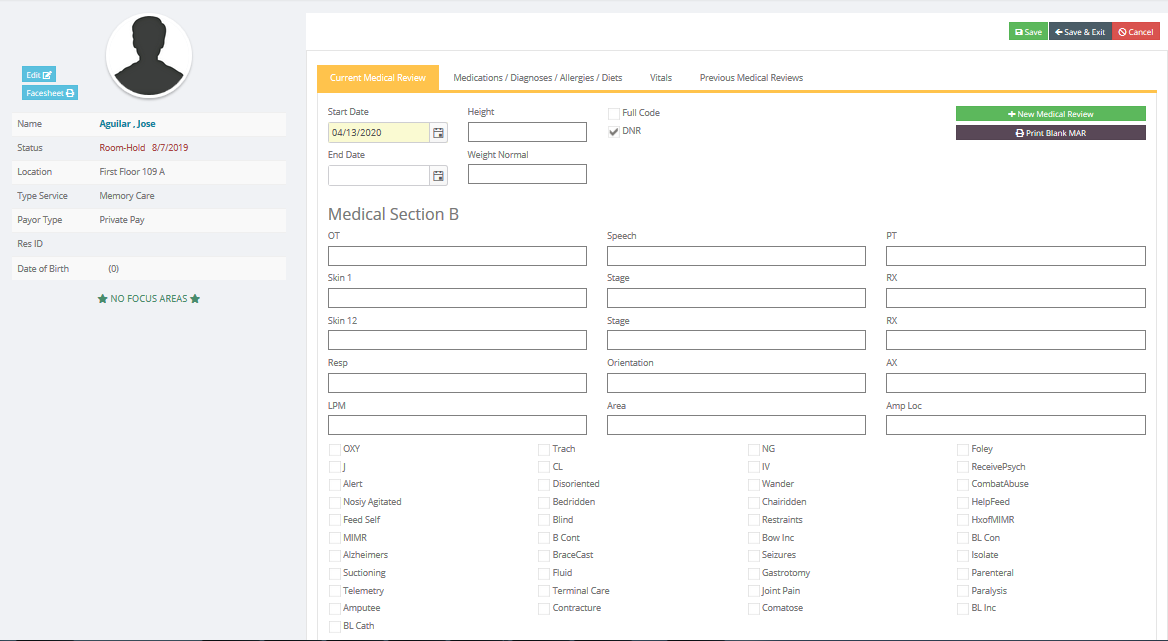This screenshot has width=1168, height=641.
Task: Mark the Disoriented checkbox
Action: (544, 485)
